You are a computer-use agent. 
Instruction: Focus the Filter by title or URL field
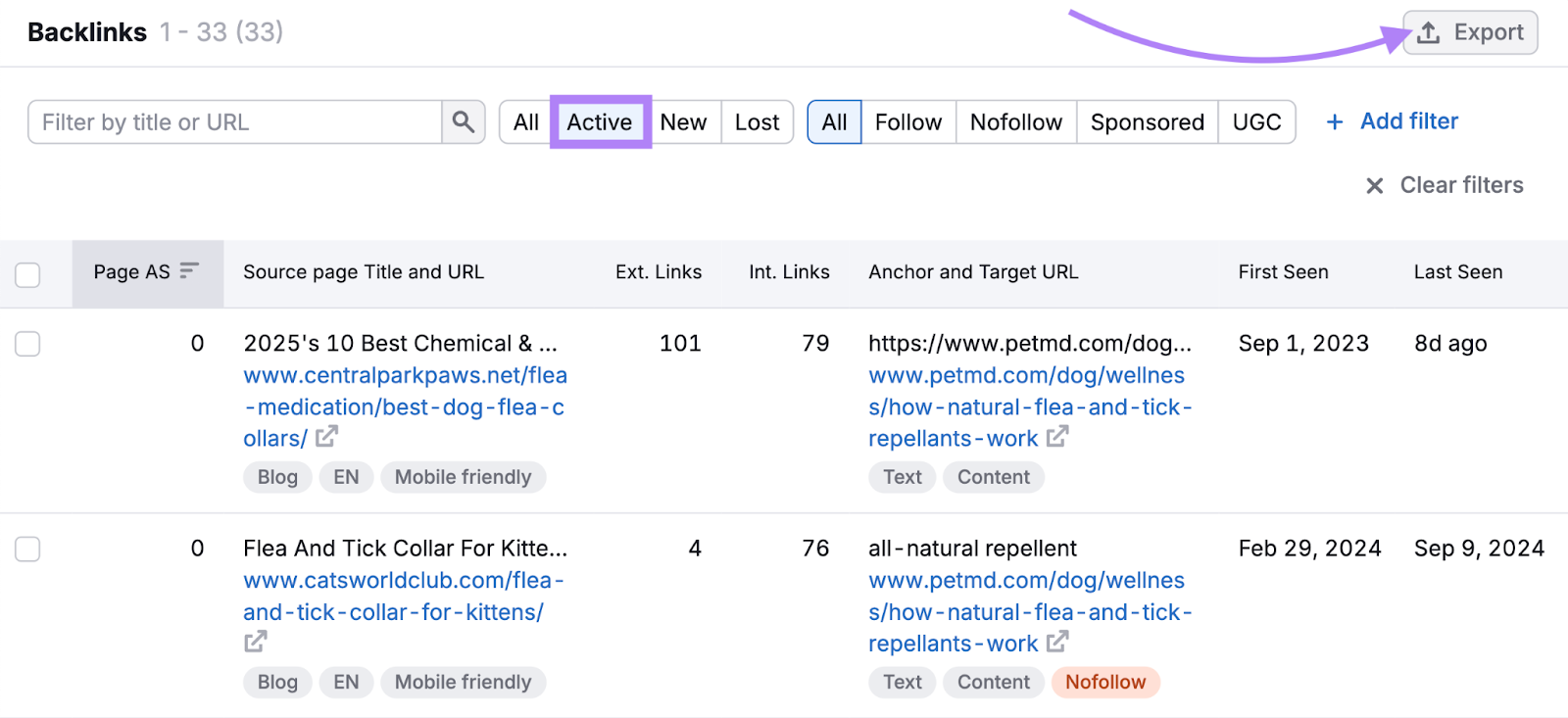[235, 122]
